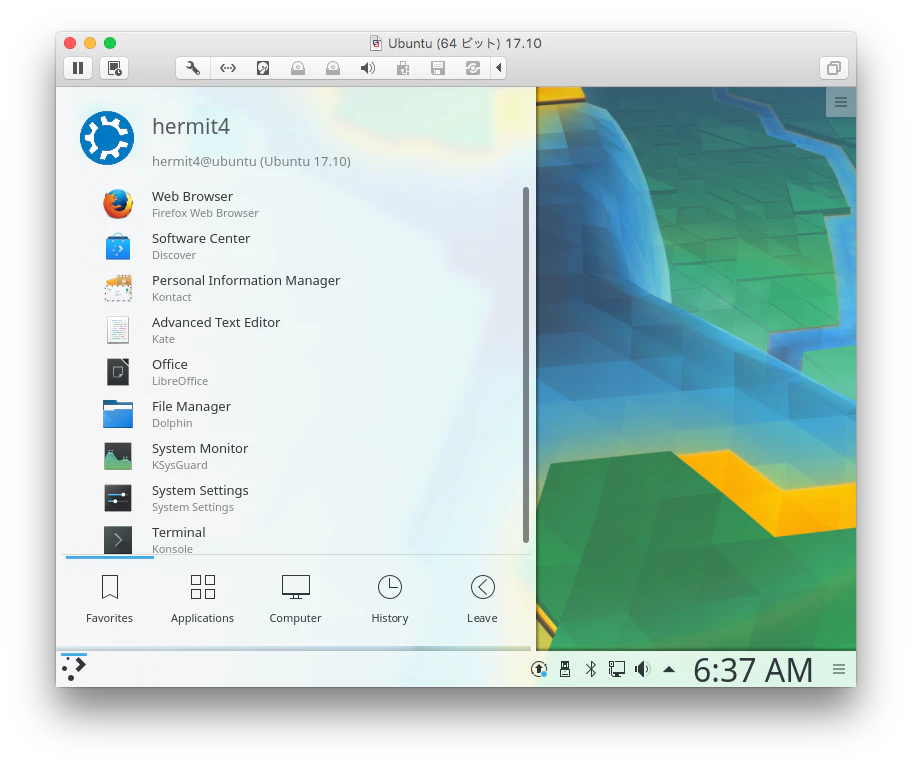
Task: Open the Leave tab
Action: (482, 599)
